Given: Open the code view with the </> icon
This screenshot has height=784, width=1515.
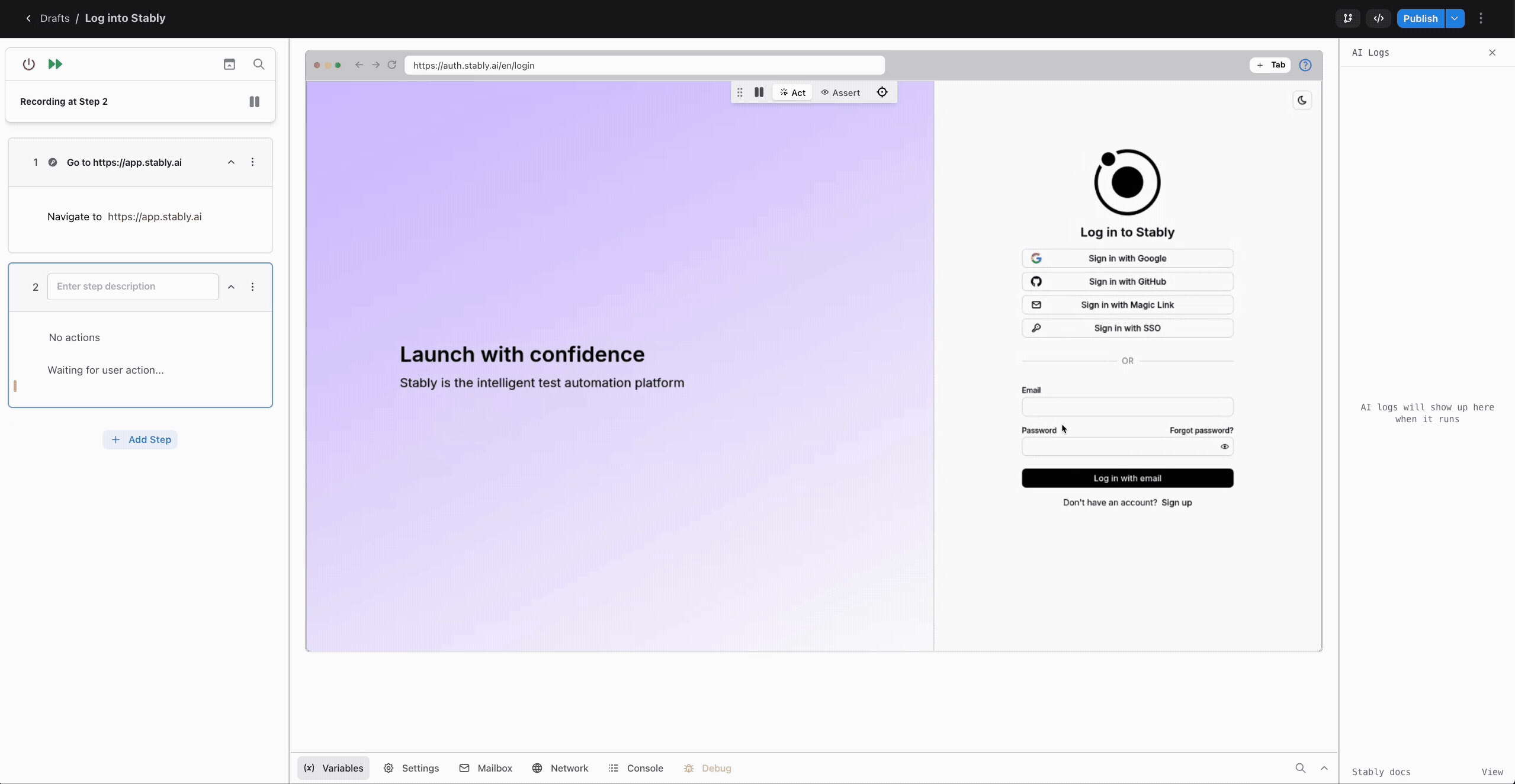Looking at the screenshot, I should click(x=1379, y=18).
